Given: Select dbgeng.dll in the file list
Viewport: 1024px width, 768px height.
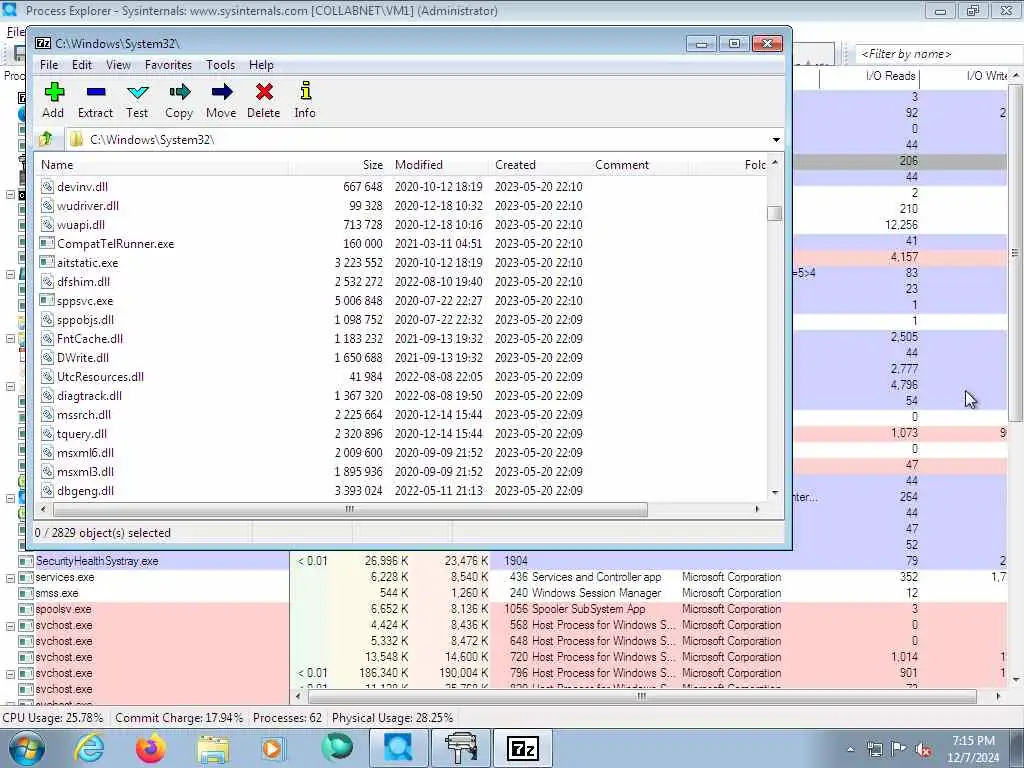Looking at the screenshot, I should [x=86, y=490].
